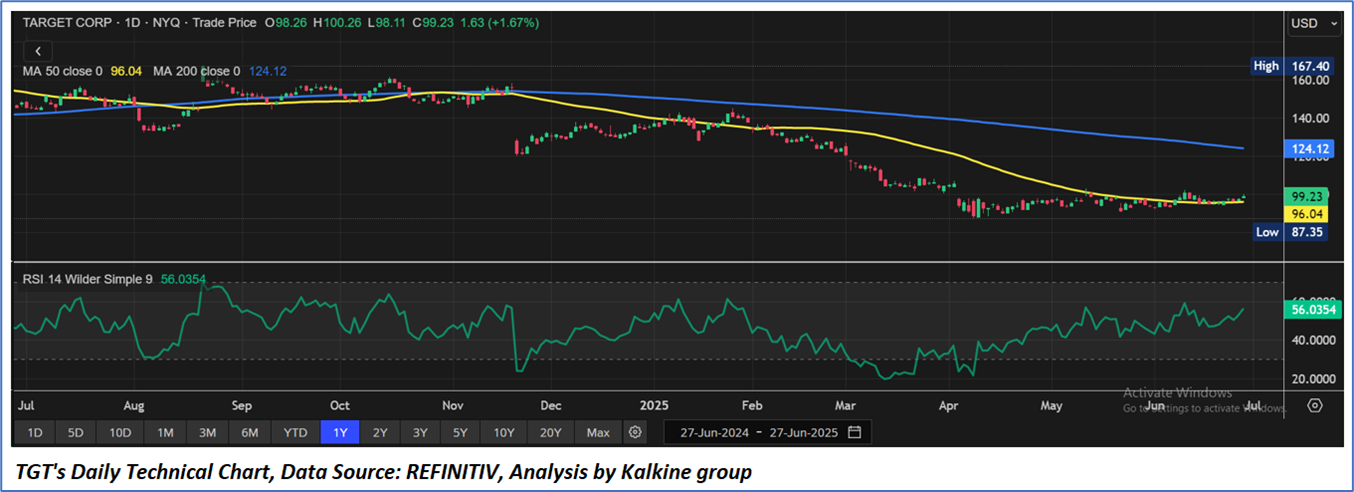The width and height of the screenshot is (1354, 492).
Task: Select the 5Y timeframe
Action: click(460, 433)
